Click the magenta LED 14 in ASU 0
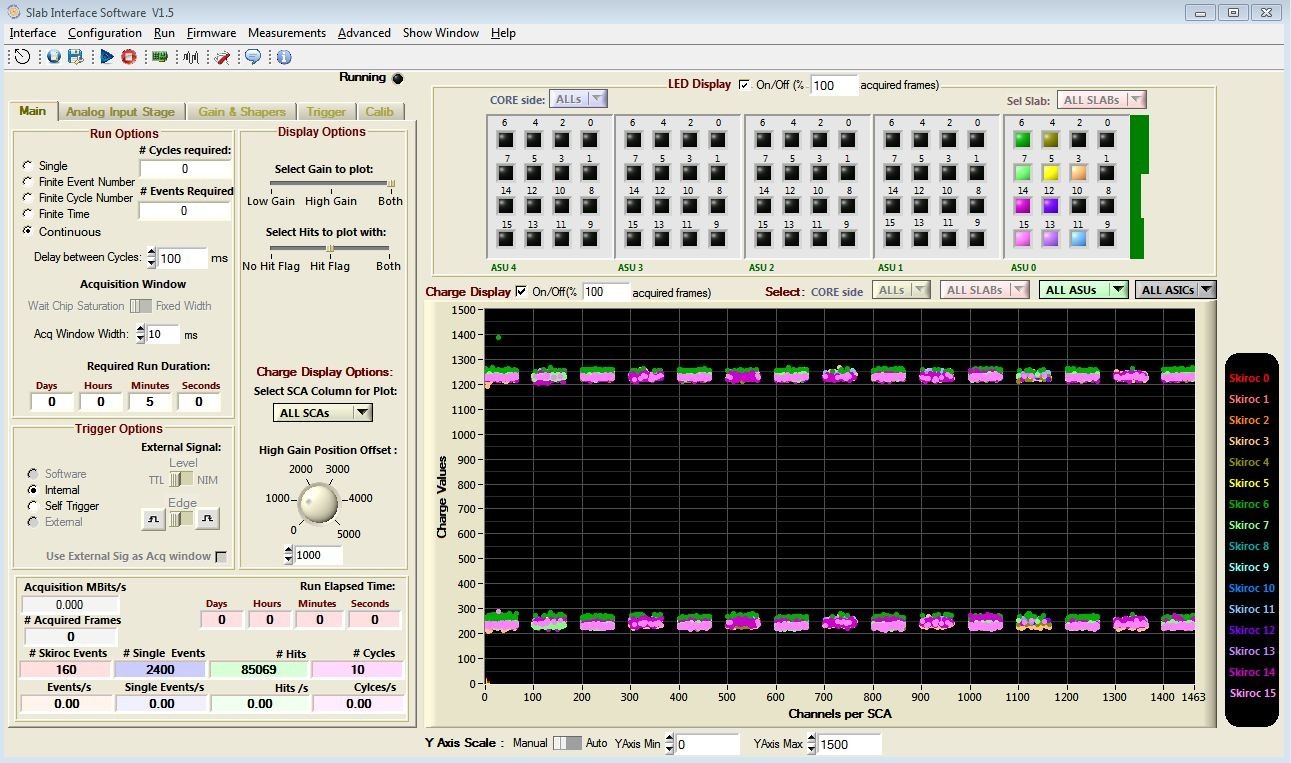The height and width of the screenshot is (763, 1291). 1022,205
